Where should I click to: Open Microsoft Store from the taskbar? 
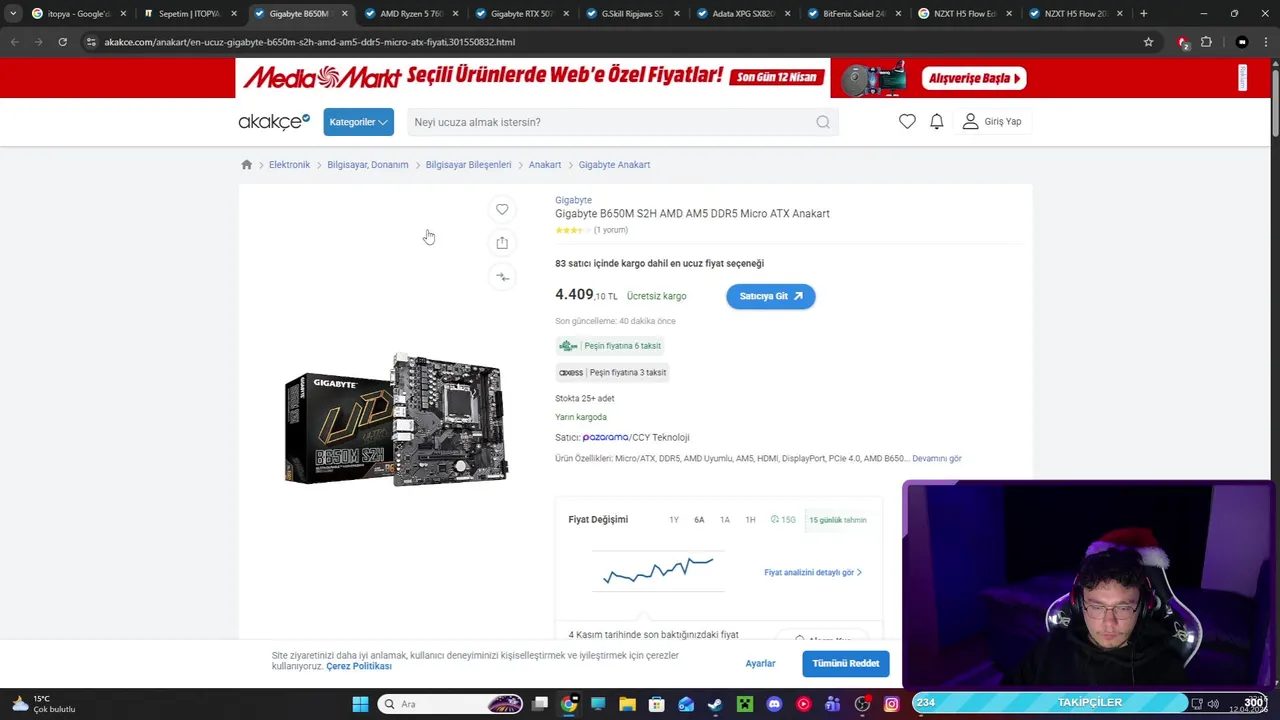656,704
